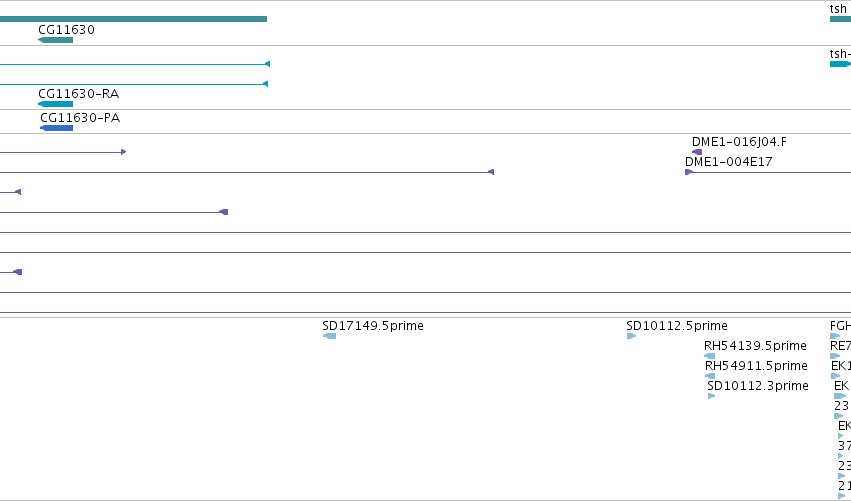Open the SD17149.5prime label
This screenshot has height=501, width=851.
[x=373, y=326]
